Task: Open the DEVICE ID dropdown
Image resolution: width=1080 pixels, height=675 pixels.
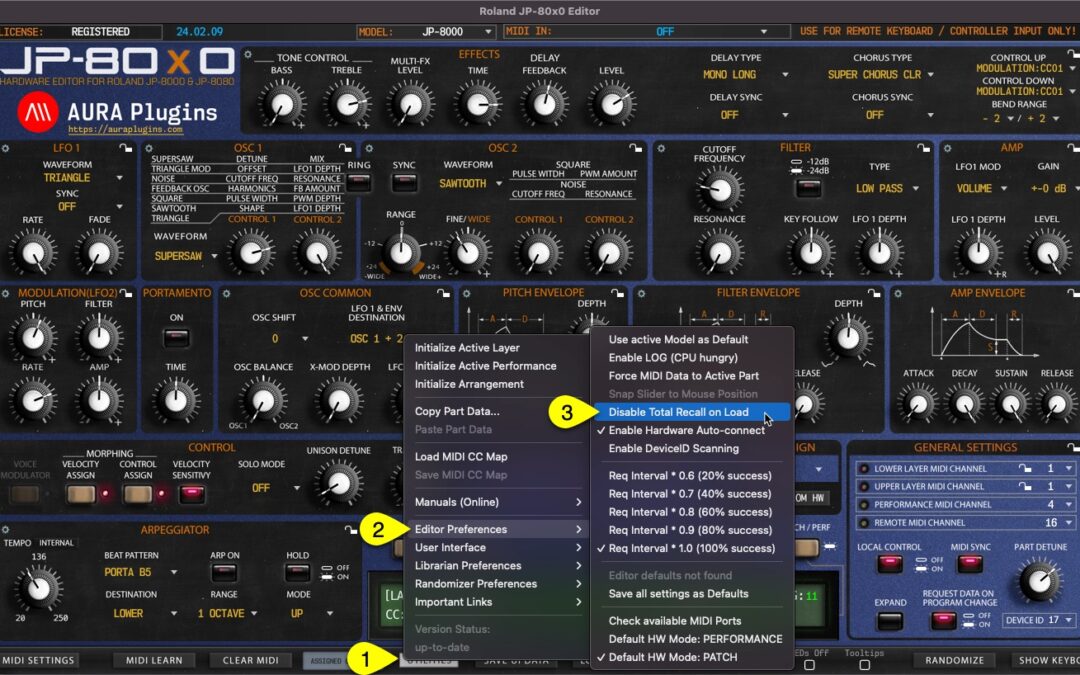Action: (x=1040, y=620)
